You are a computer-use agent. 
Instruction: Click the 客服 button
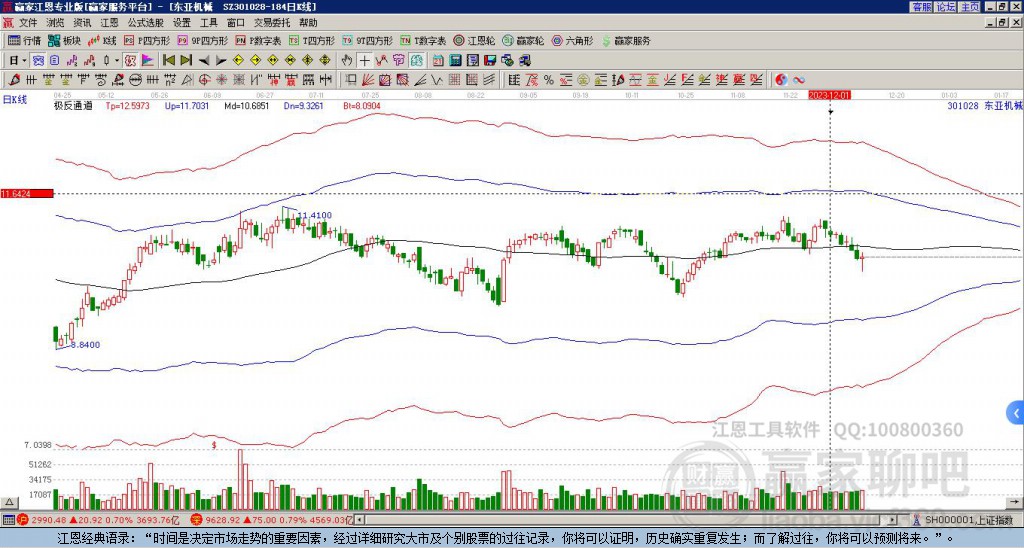921,6
